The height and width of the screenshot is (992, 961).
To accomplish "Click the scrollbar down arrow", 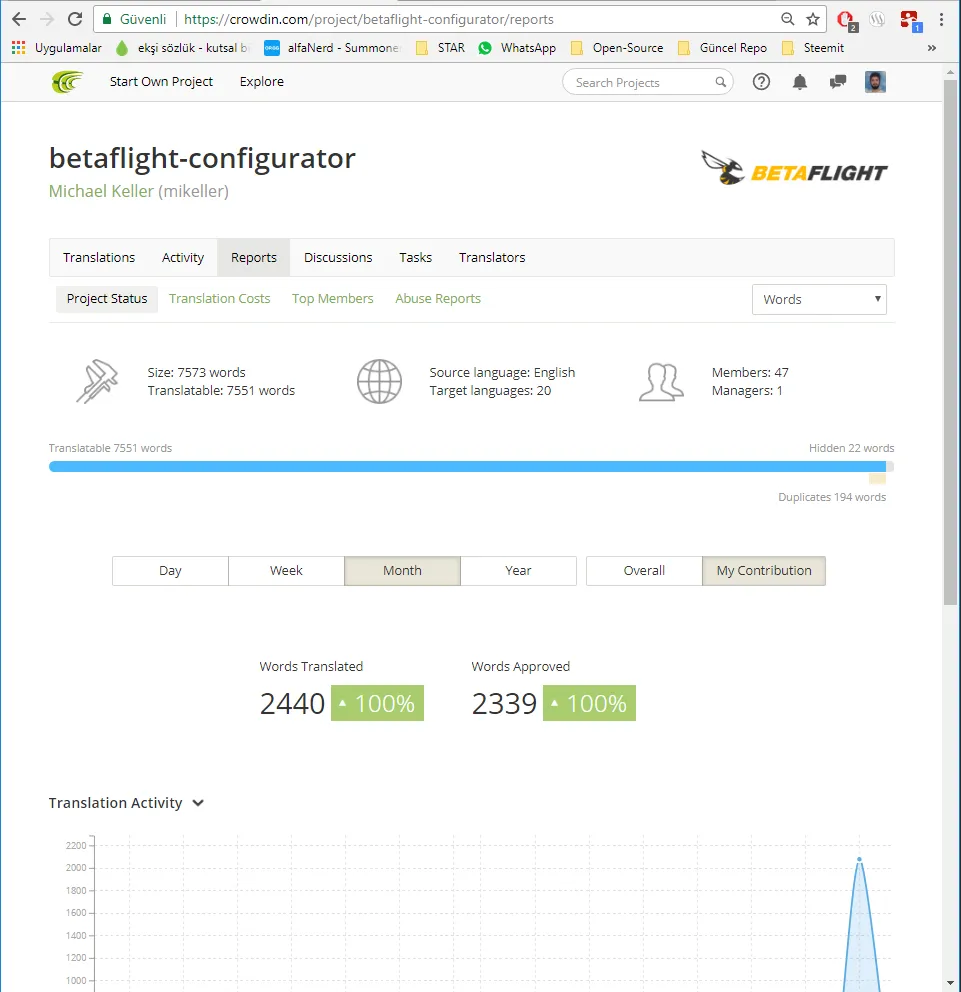I will tap(950, 983).
